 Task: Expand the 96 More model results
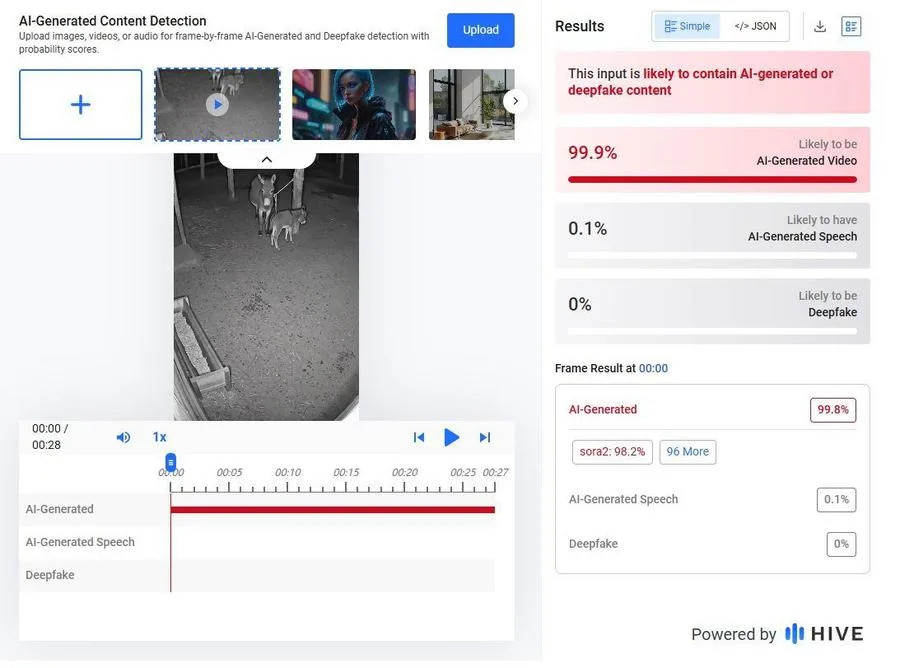pos(687,451)
